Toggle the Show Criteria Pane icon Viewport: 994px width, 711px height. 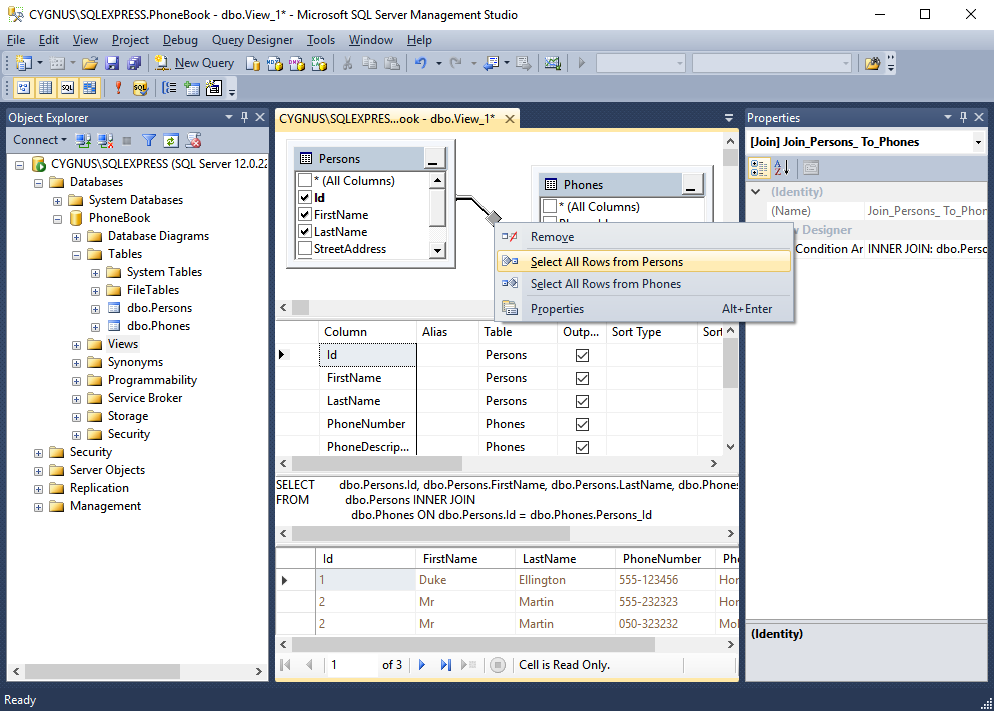pos(46,87)
